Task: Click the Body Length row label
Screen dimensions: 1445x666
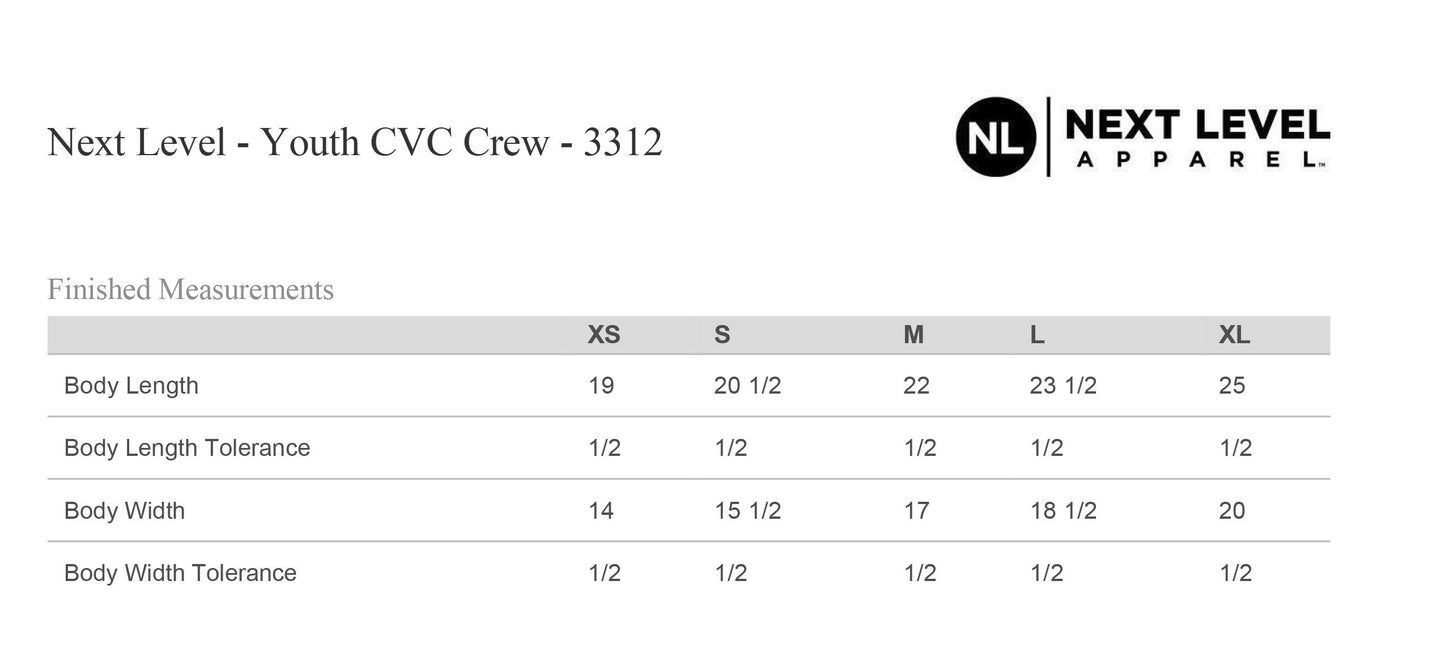Action: point(131,386)
